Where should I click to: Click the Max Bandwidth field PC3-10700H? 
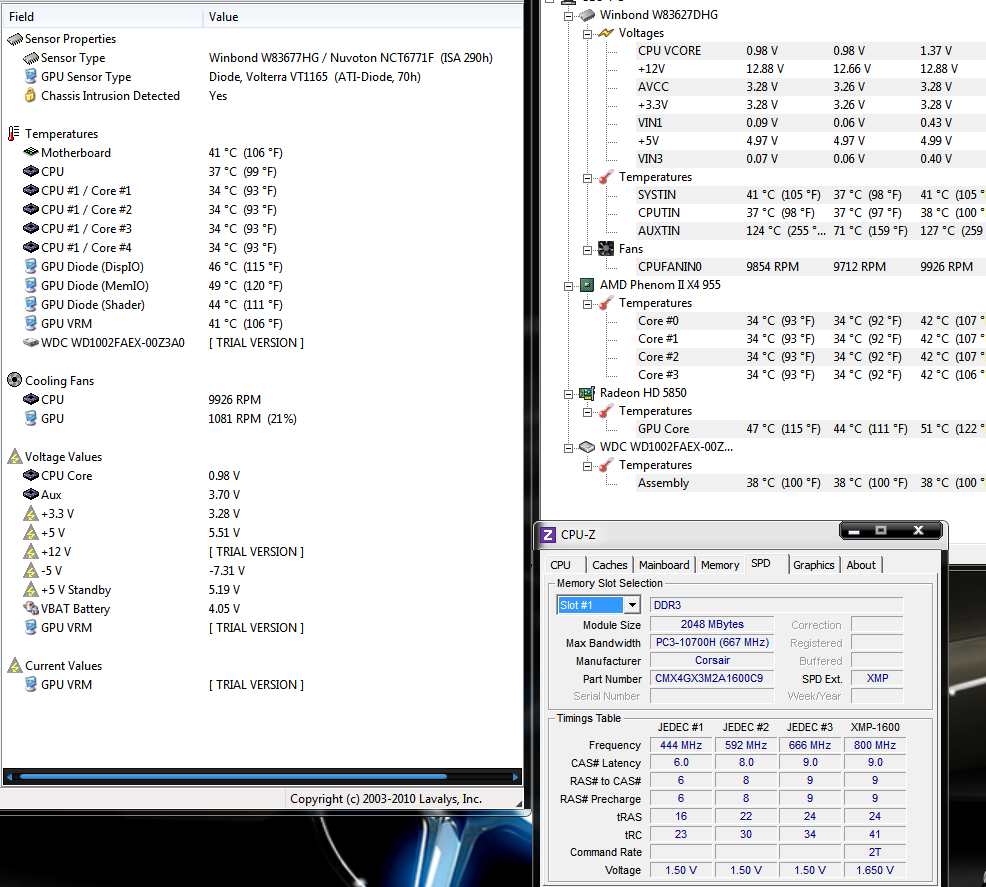pos(712,642)
